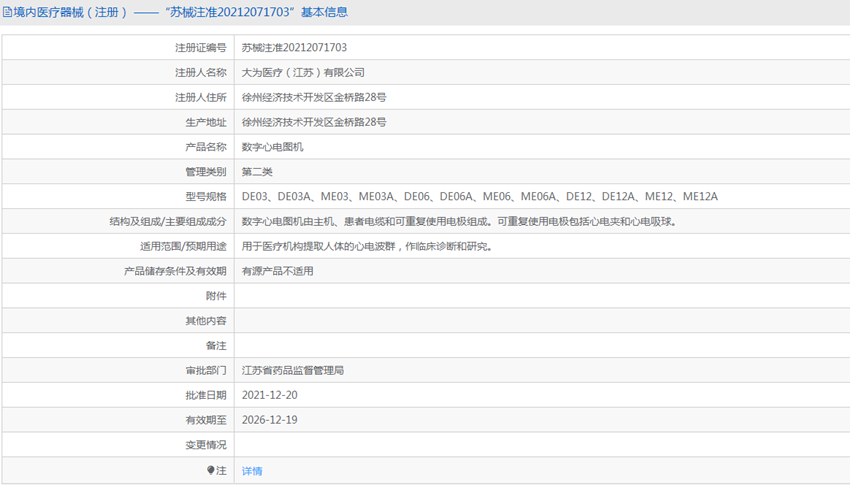Click the 注册人住所 label

pos(201,98)
